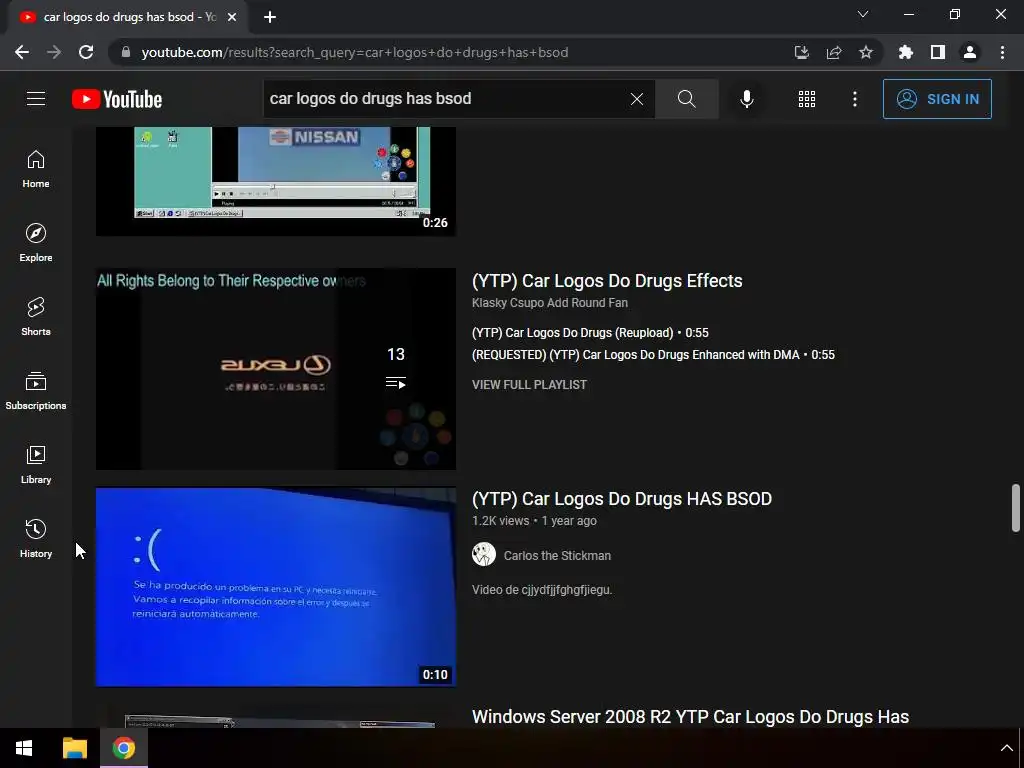Open Chrome profile avatar
The image size is (1024, 768).
(x=970, y=52)
